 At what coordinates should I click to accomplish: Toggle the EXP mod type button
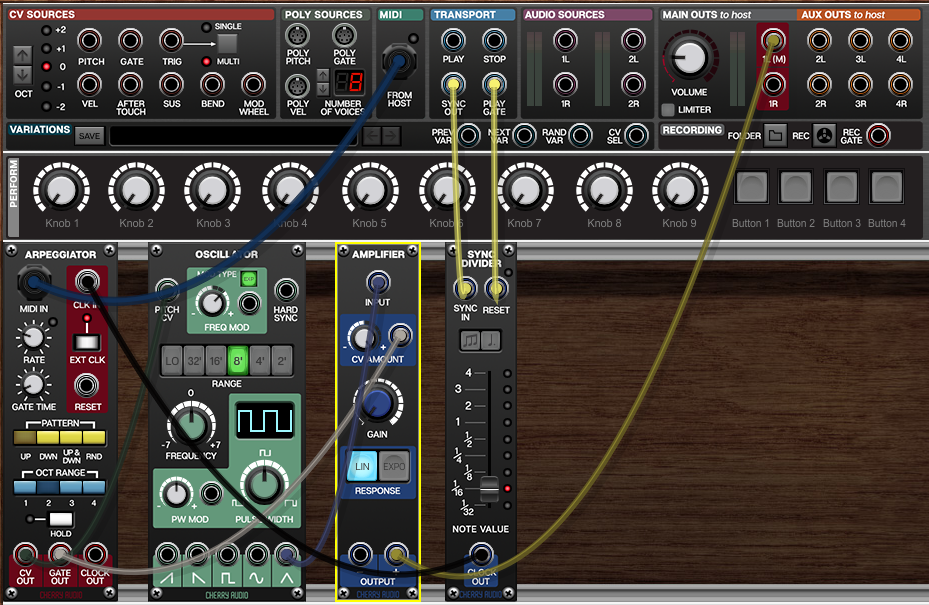coord(249,279)
